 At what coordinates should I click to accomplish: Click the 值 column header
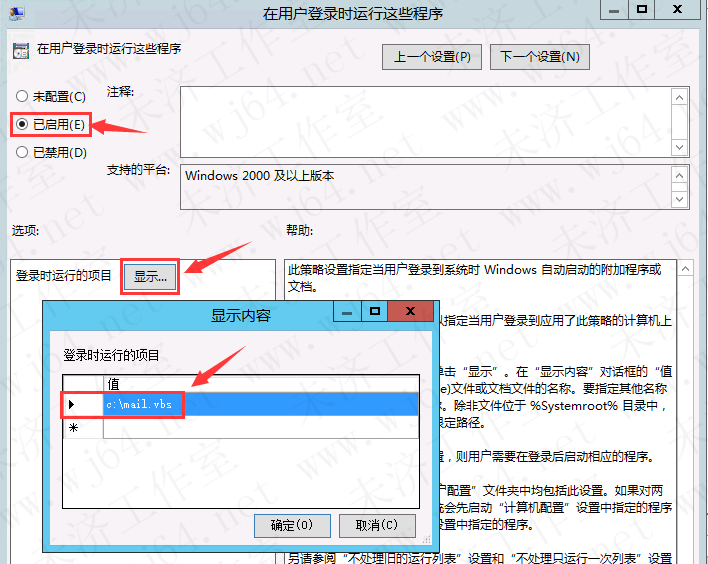coord(261,384)
